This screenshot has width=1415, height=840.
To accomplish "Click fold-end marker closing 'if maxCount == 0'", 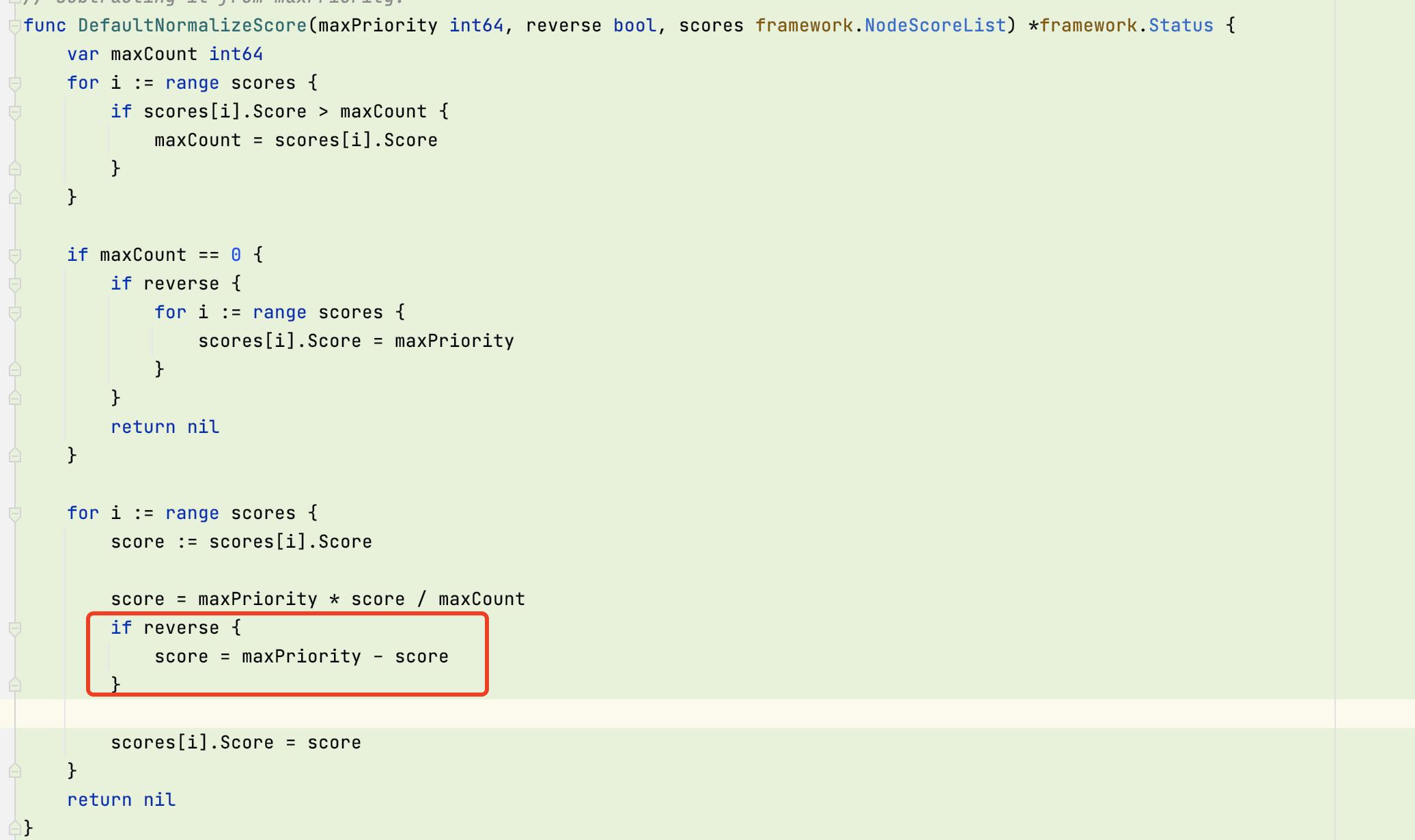I will tap(14, 456).
